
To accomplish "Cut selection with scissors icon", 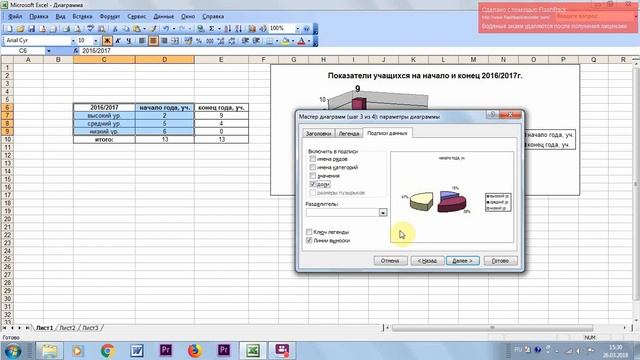I will click(115, 29).
